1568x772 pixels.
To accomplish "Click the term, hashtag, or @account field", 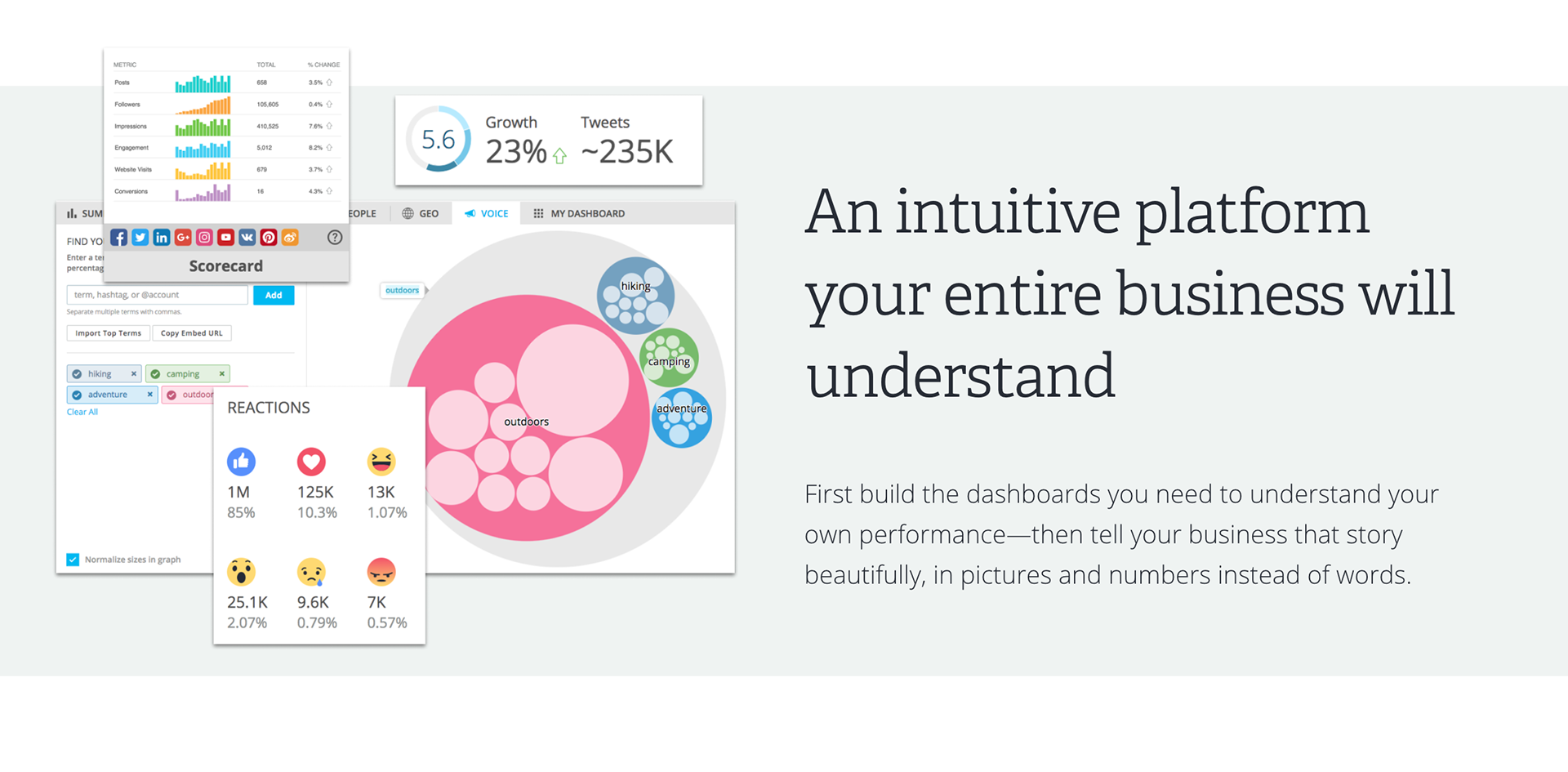I will coord(157,295).
